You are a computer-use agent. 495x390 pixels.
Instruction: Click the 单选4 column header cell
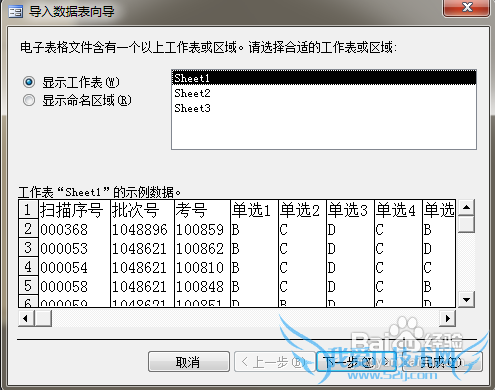(x=399, y=210)
